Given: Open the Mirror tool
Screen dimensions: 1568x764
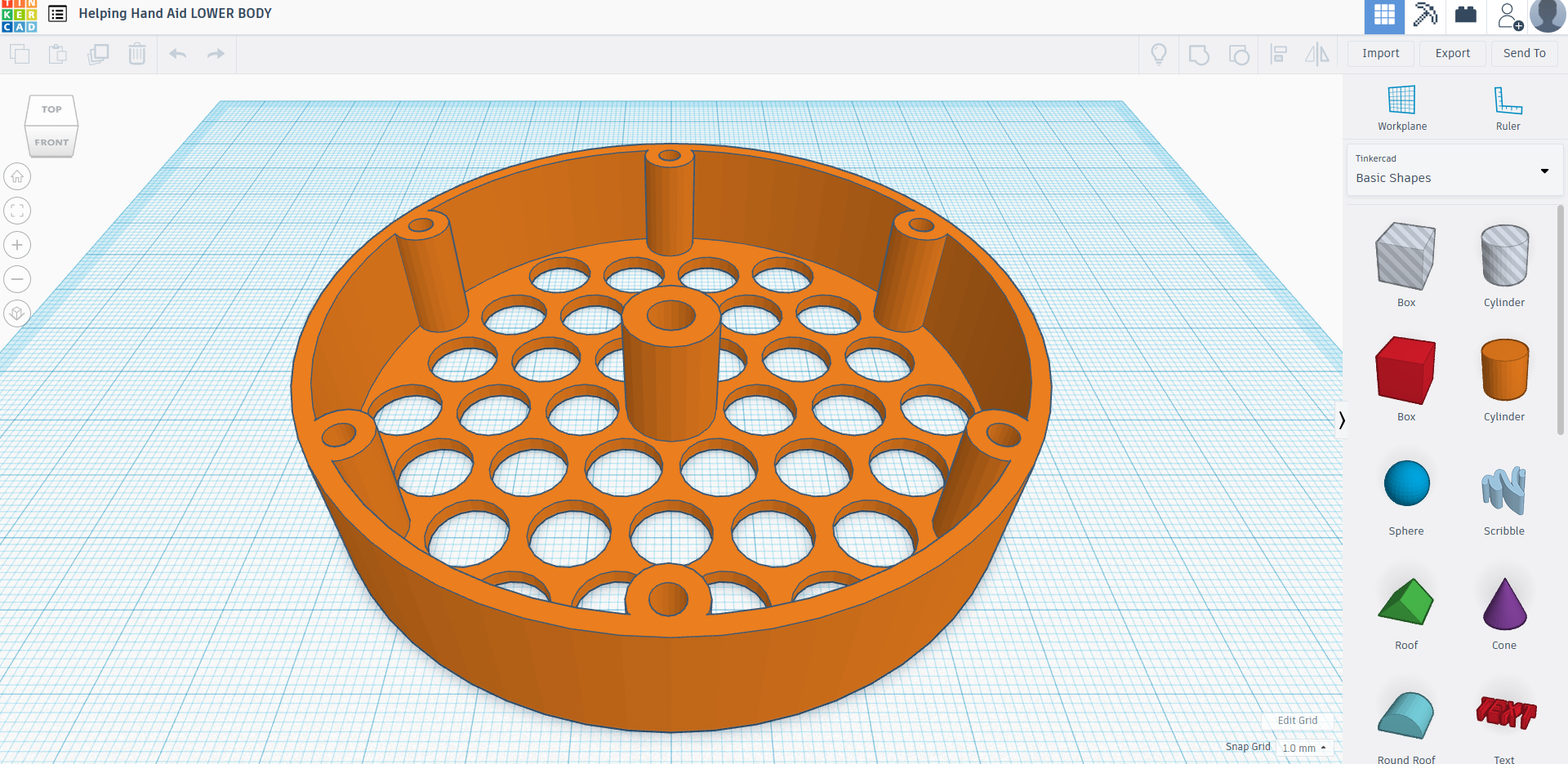Looking at the screenshot, I should coord(1316,55).
